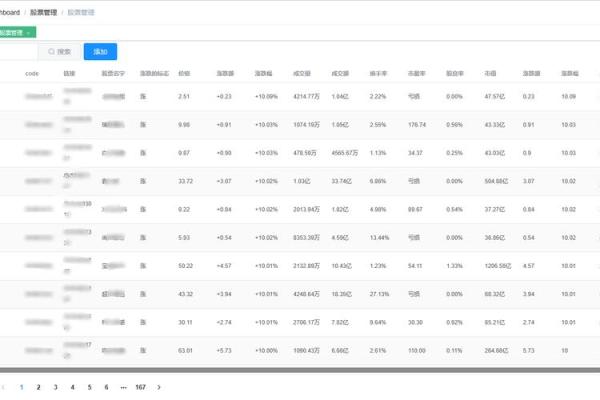The image size is (600, 400).
Task: Click the blue 添加 button
Action: click(100, 52)
